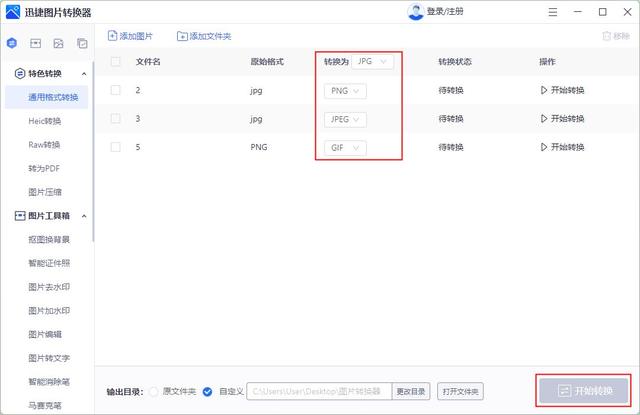640x415 pixels.
Task: Collapse the 特色转换 section
Action: (84, 74)
